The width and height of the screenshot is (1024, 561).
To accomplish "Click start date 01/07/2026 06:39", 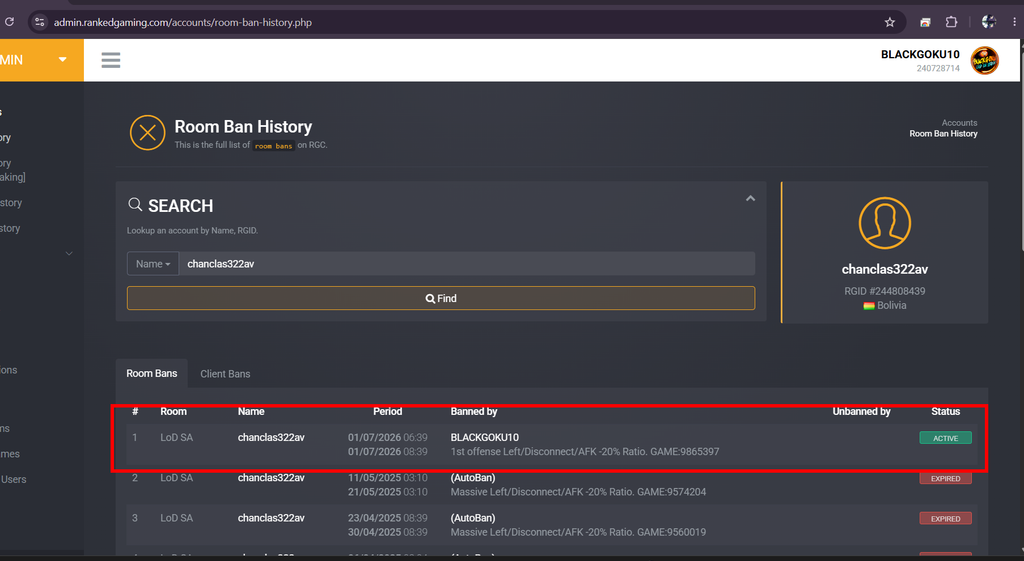I will click(387, 438).
